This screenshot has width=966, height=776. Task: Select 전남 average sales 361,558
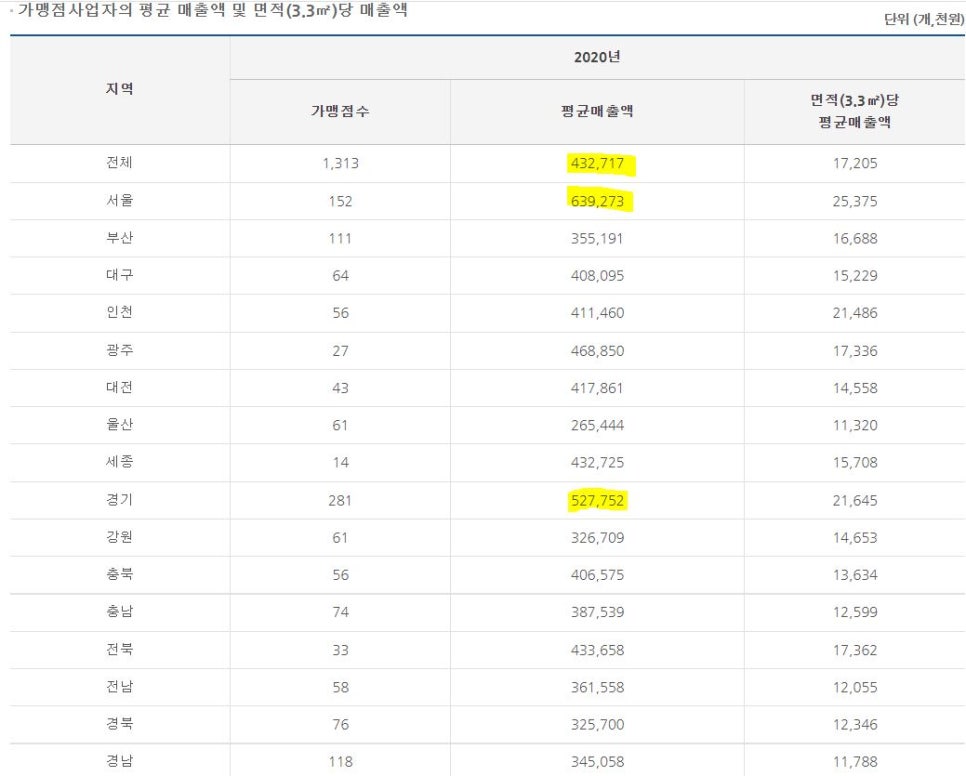pyautogui.click(x=597, y=688)
